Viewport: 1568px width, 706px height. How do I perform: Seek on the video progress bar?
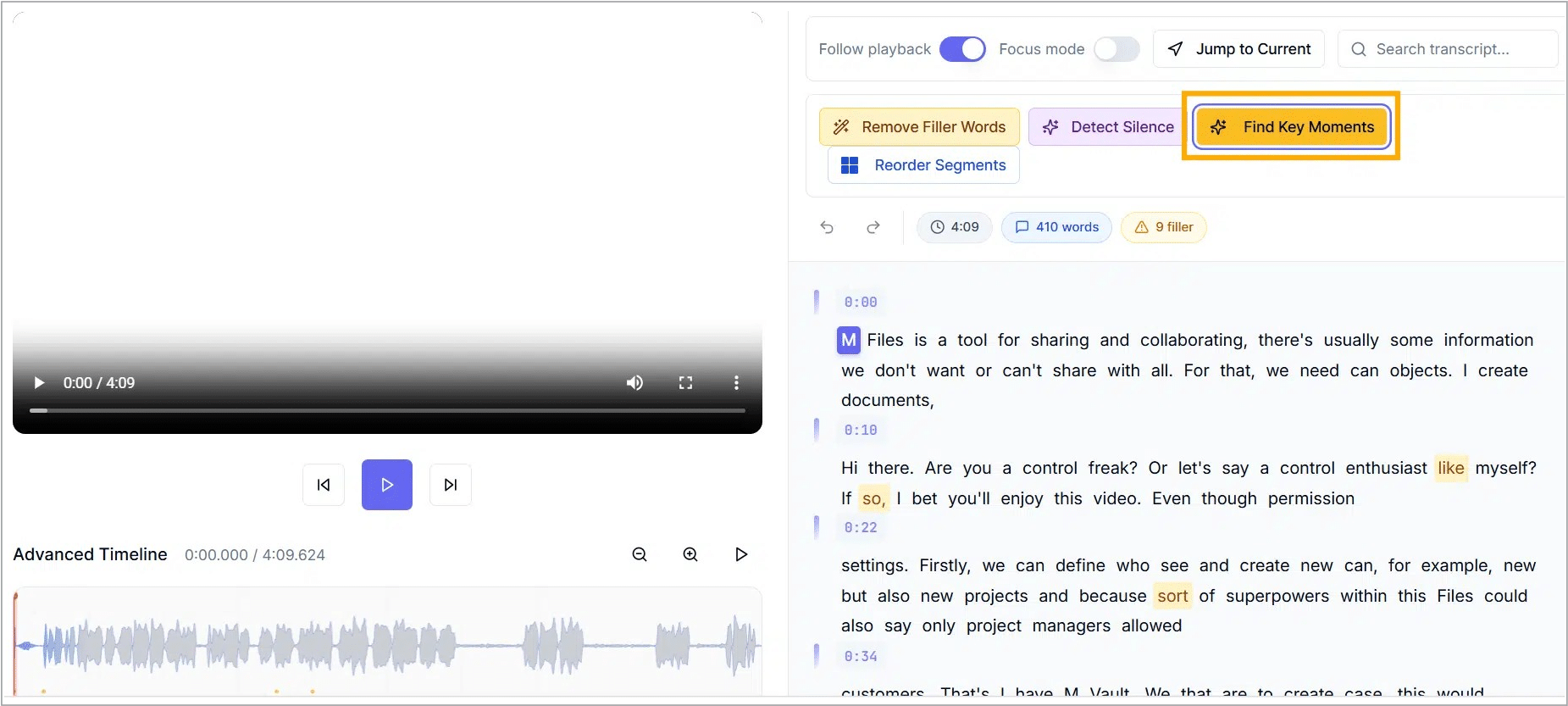(x=387, y=410)
